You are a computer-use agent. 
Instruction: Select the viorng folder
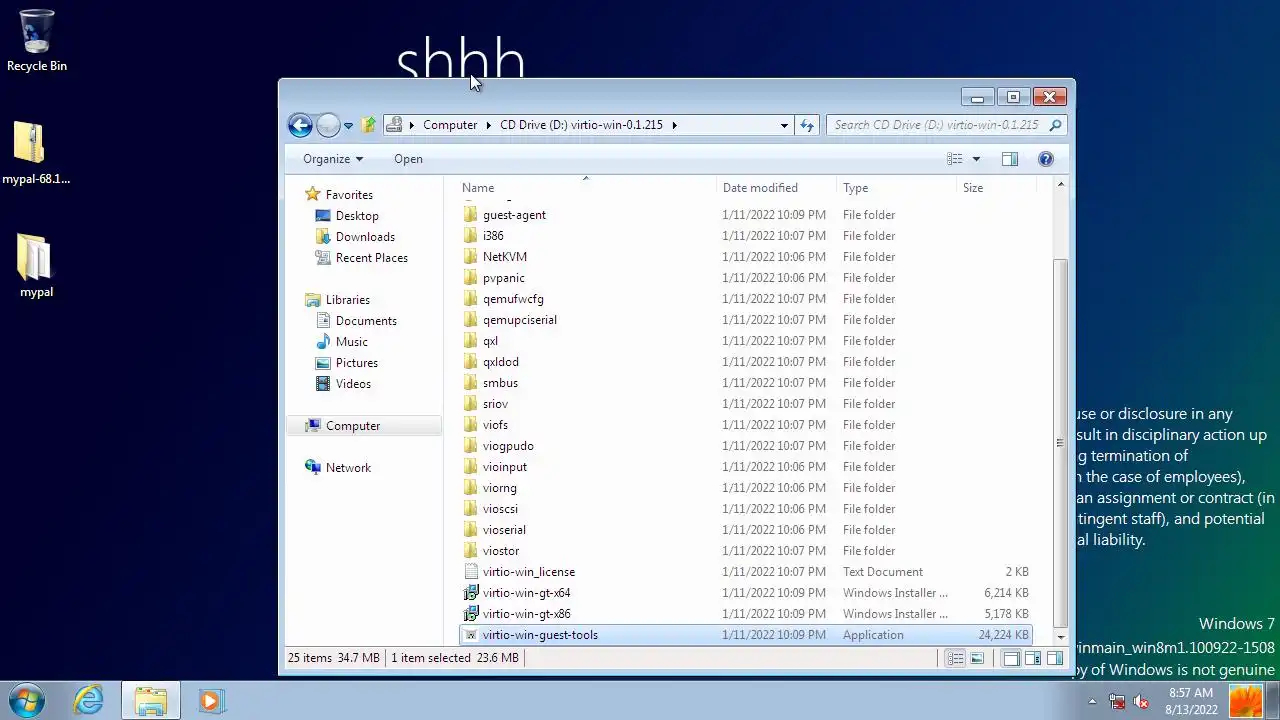[499, 488]
